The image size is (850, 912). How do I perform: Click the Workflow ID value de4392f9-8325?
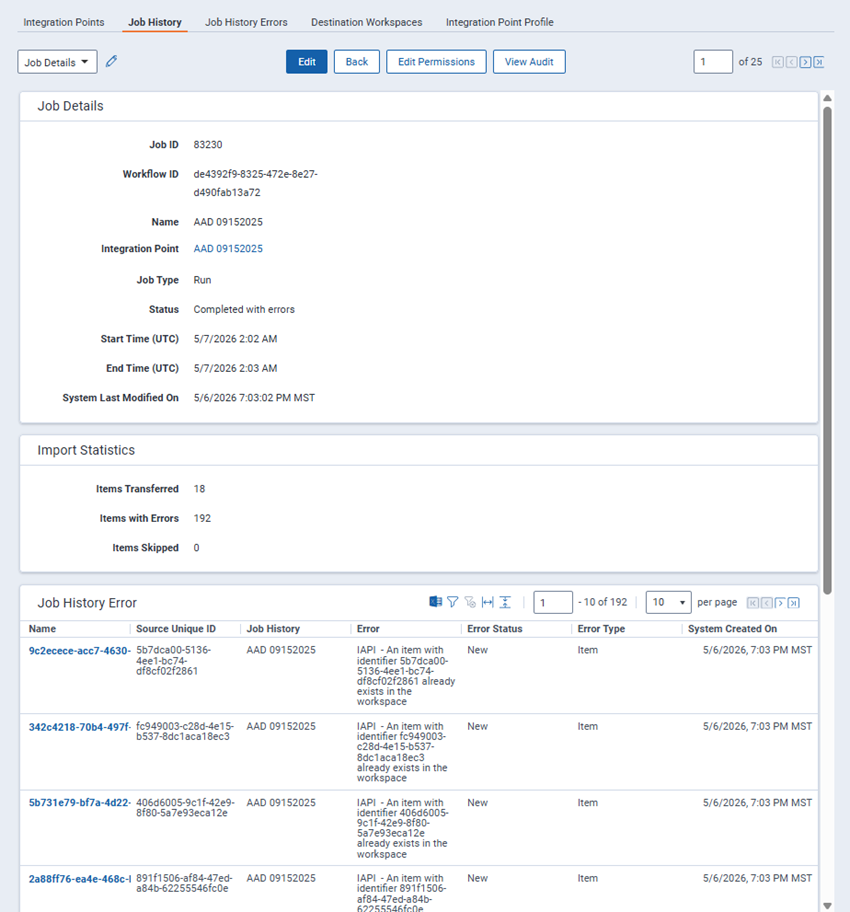255,183
